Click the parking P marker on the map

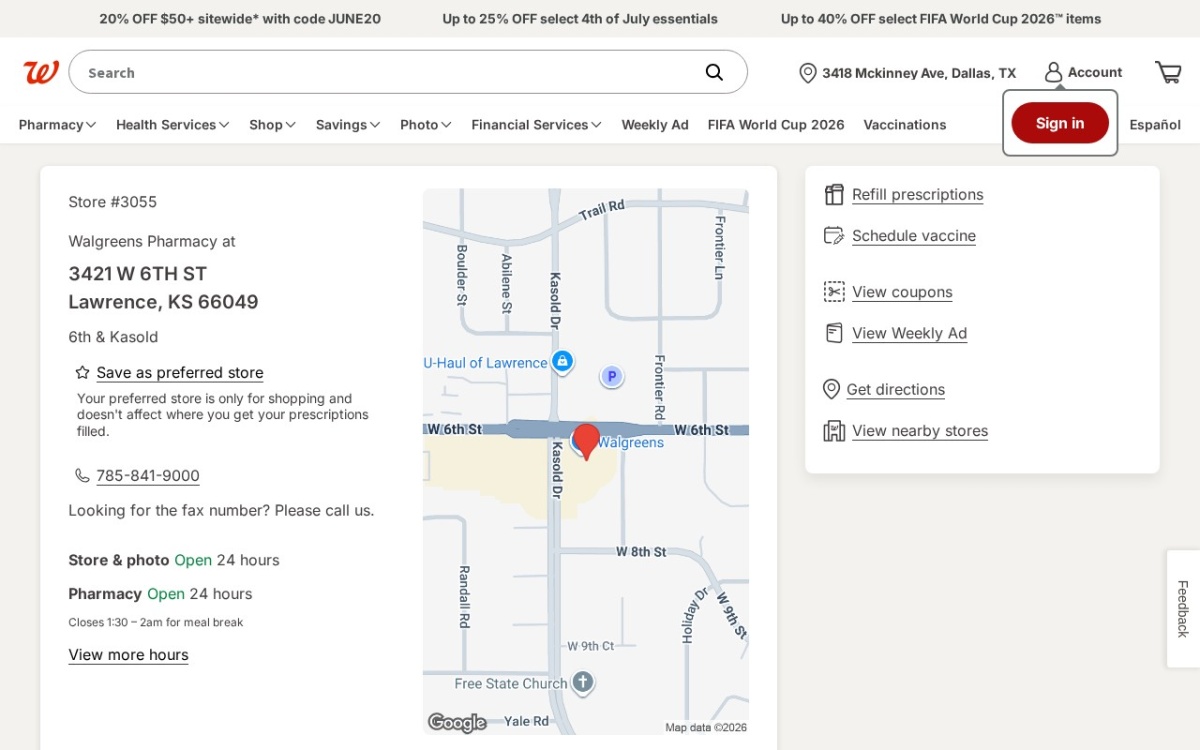click(611, 376)
